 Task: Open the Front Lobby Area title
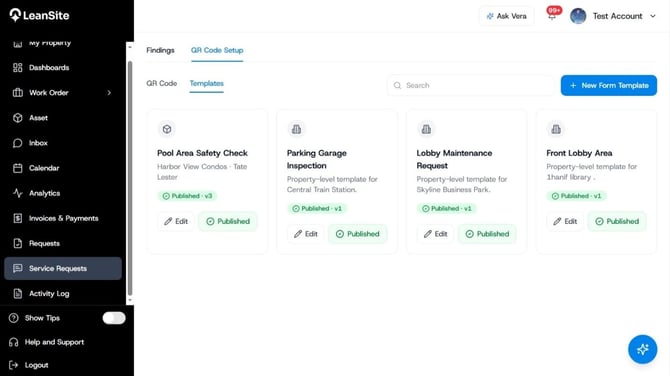click(579, 153)
